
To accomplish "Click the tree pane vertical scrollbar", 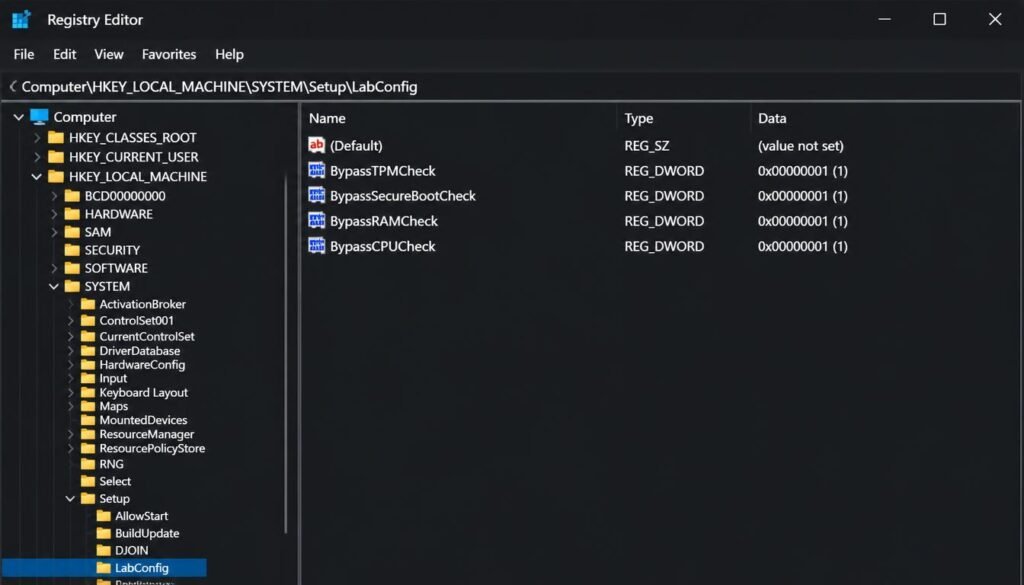I will (x=285, y=353).
